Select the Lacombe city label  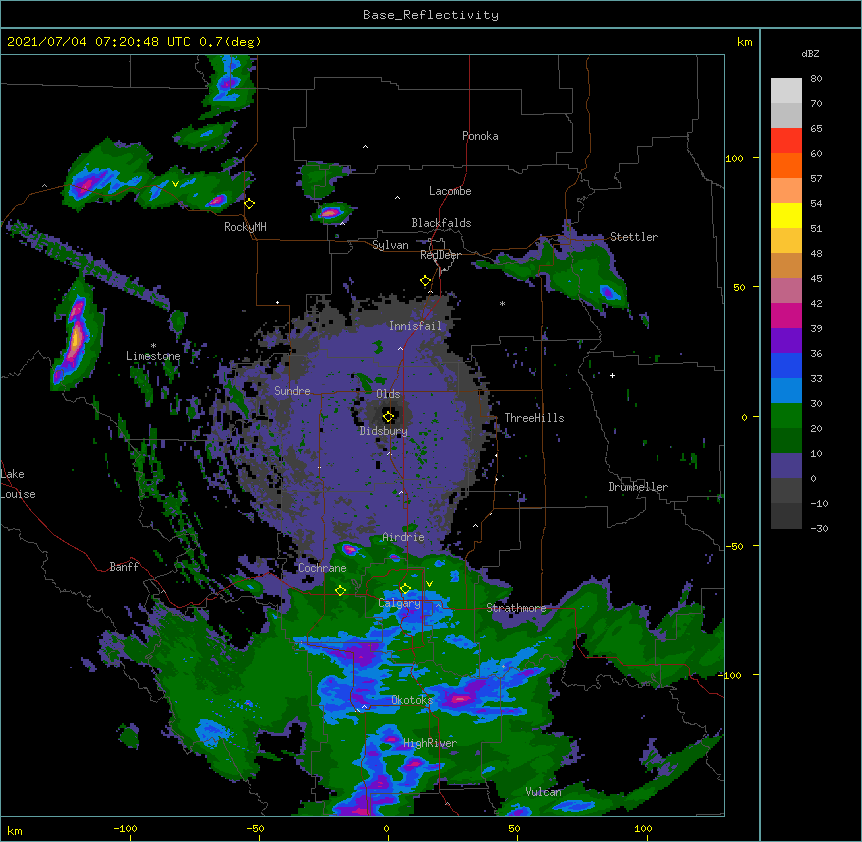point(450,191)
